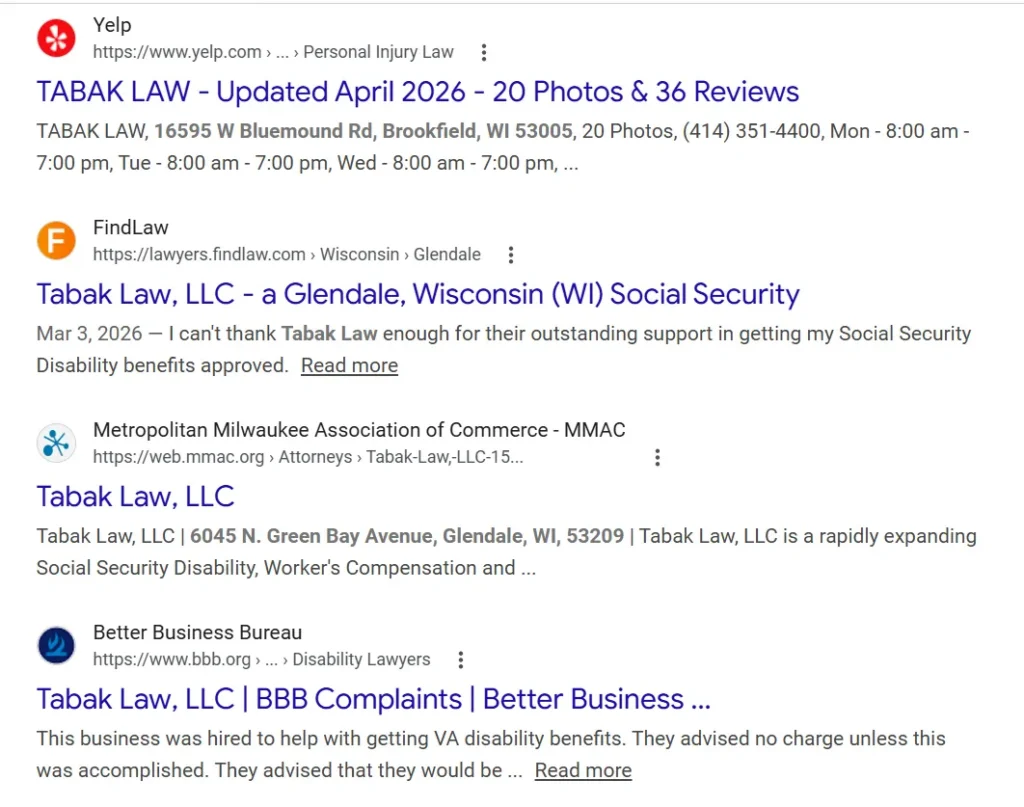Open the three-dot menu beside the FindLaw result
This screenshot has width=1024, height=807.
[511, 255]
